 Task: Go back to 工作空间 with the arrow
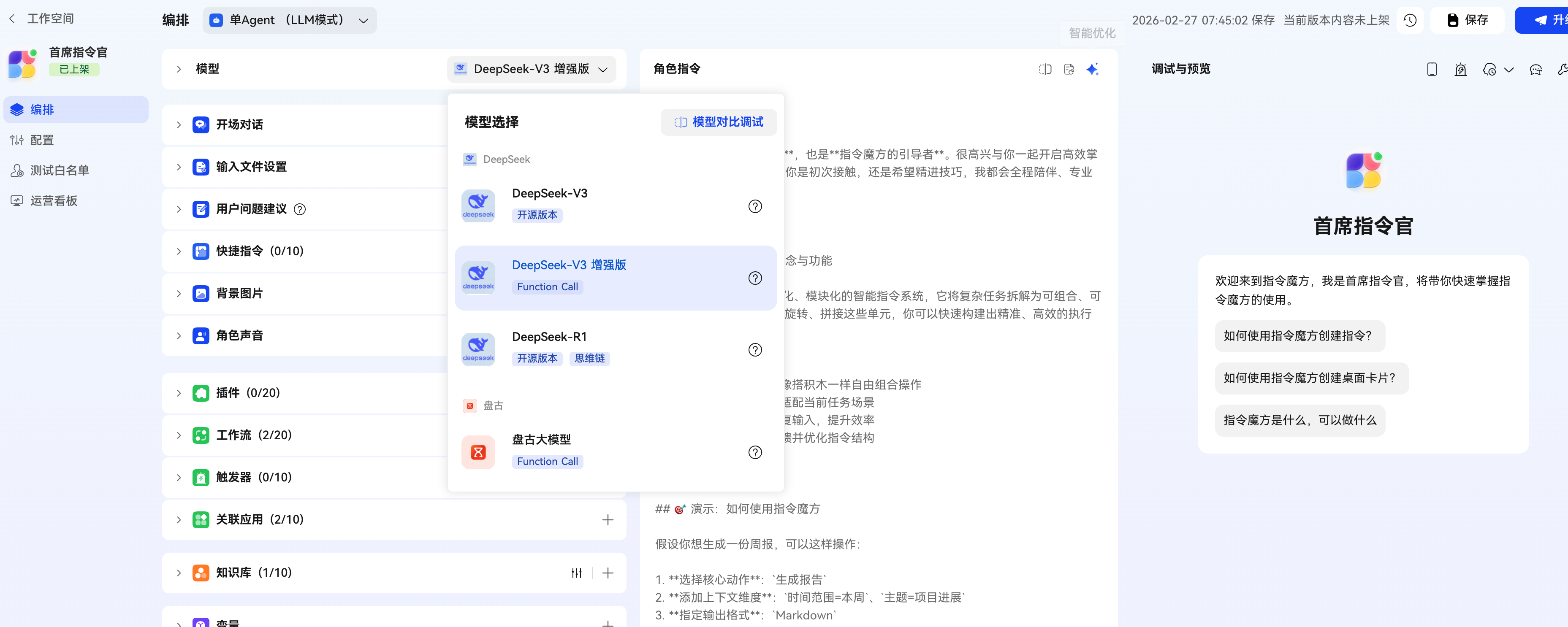click(x=12, y=19)
